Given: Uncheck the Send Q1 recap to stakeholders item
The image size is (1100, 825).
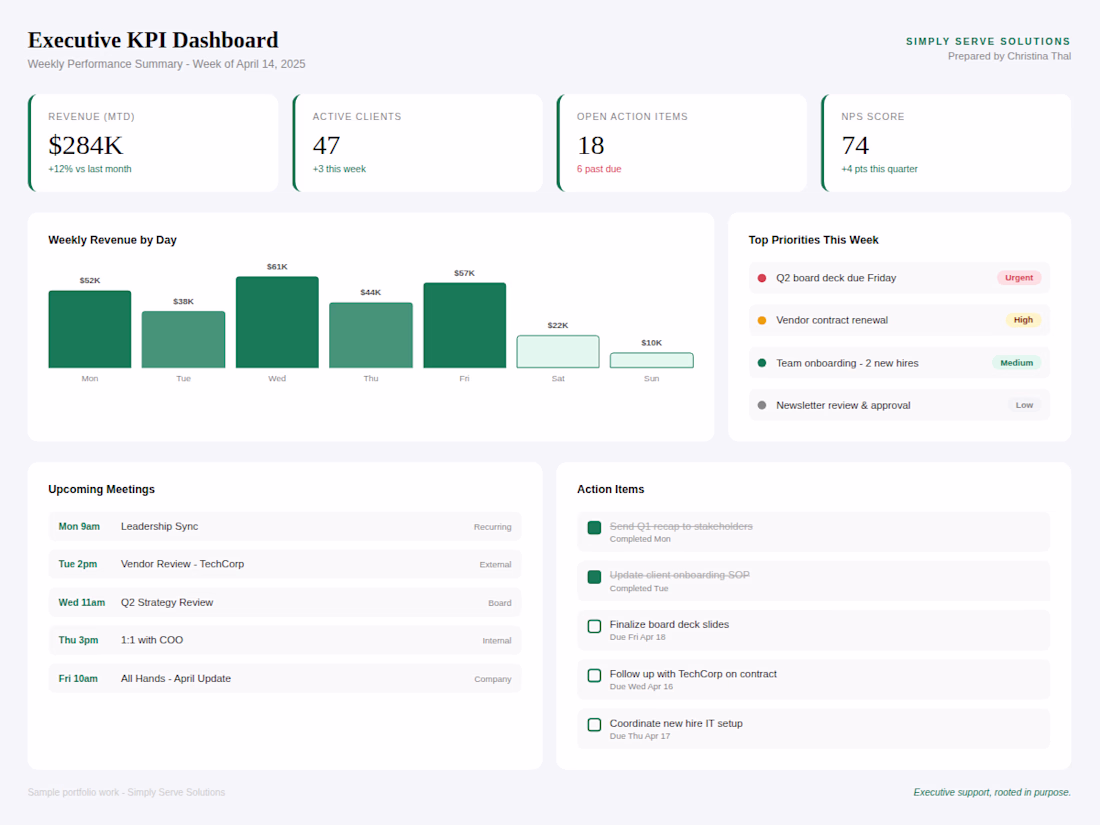Looking at the screenshot, I should coord(594,527).
